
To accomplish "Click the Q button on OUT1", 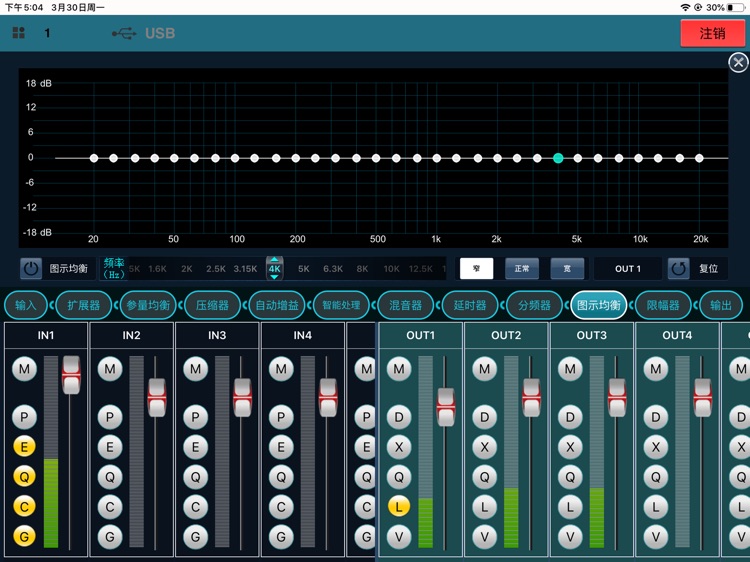I will click(399, 476).
